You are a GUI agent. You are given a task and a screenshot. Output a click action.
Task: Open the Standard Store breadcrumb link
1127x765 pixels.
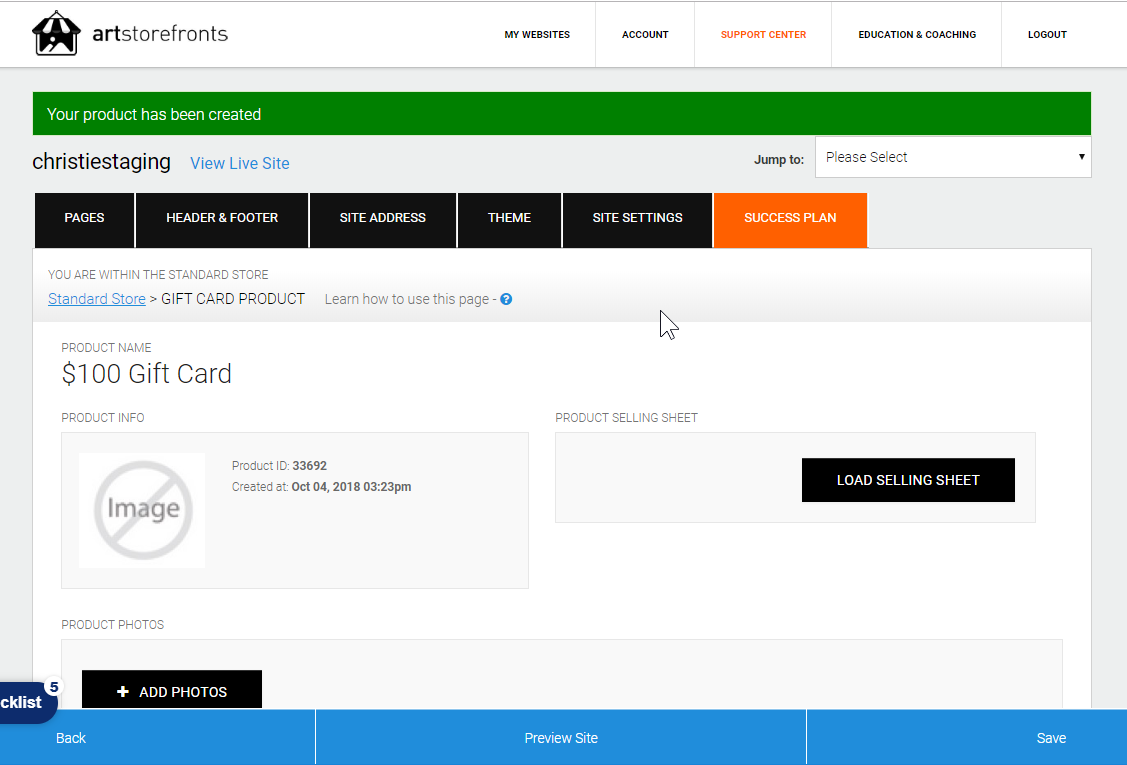96,298
